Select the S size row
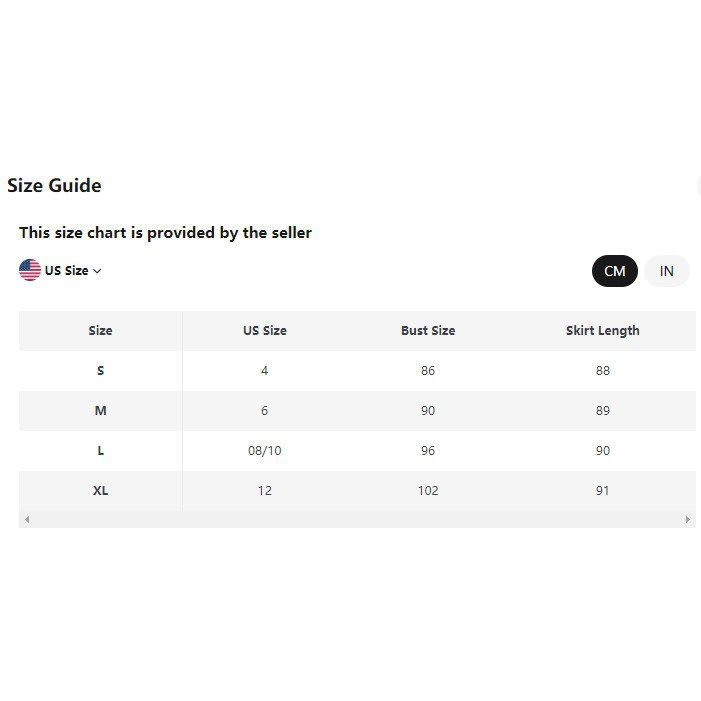Viewport: 701px width, 701px height. pyautogui.click(x=100, y=371)
